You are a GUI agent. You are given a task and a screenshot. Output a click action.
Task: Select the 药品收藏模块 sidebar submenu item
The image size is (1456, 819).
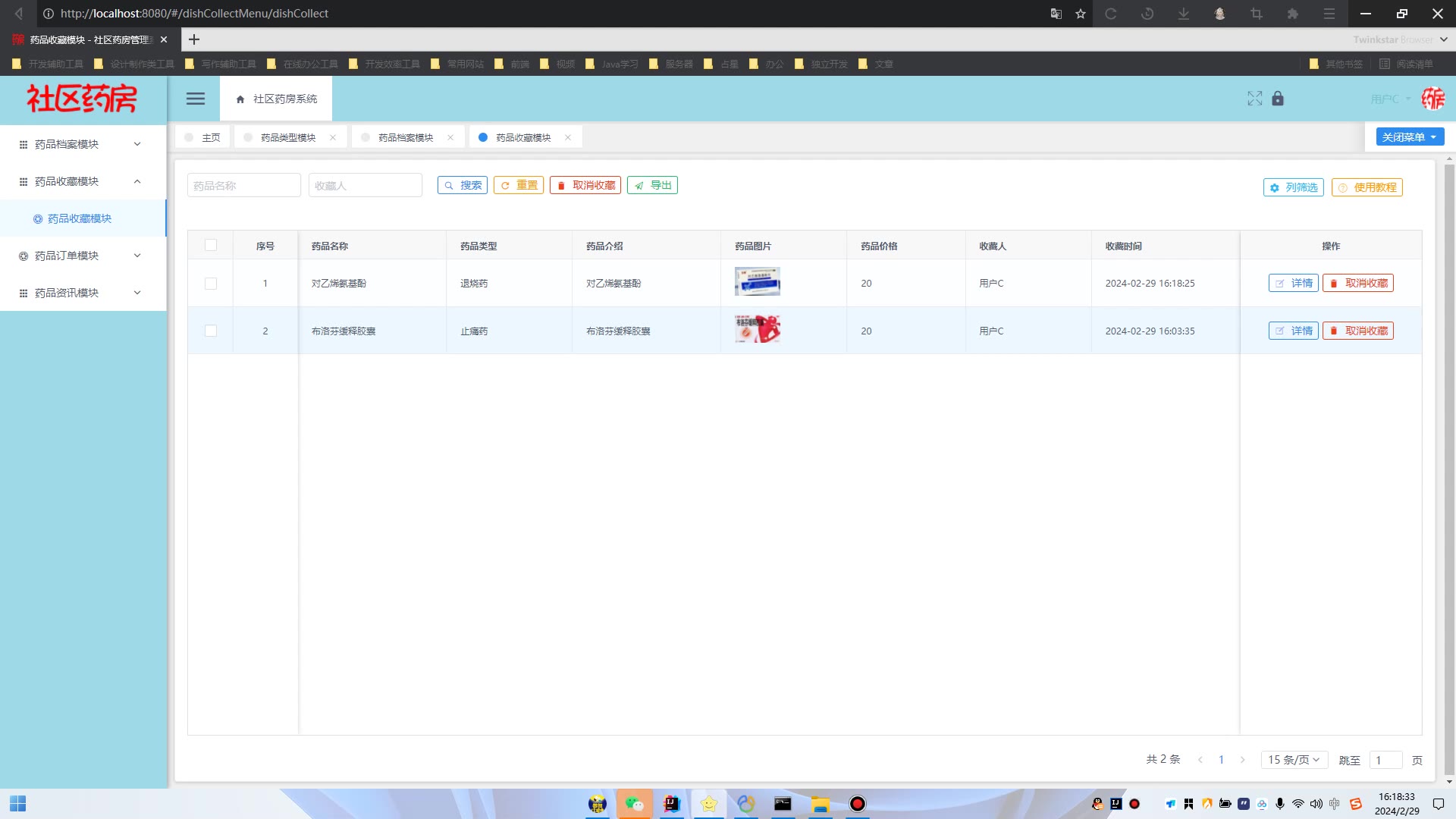click(x=83, y=218)
